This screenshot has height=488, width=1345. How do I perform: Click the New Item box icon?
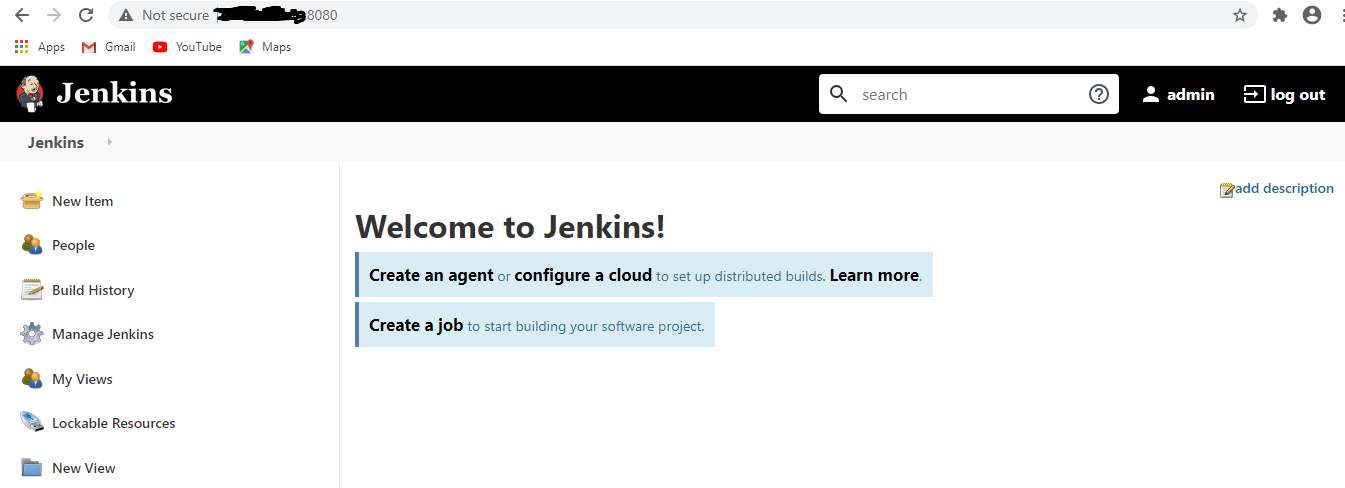coord(32,201)
